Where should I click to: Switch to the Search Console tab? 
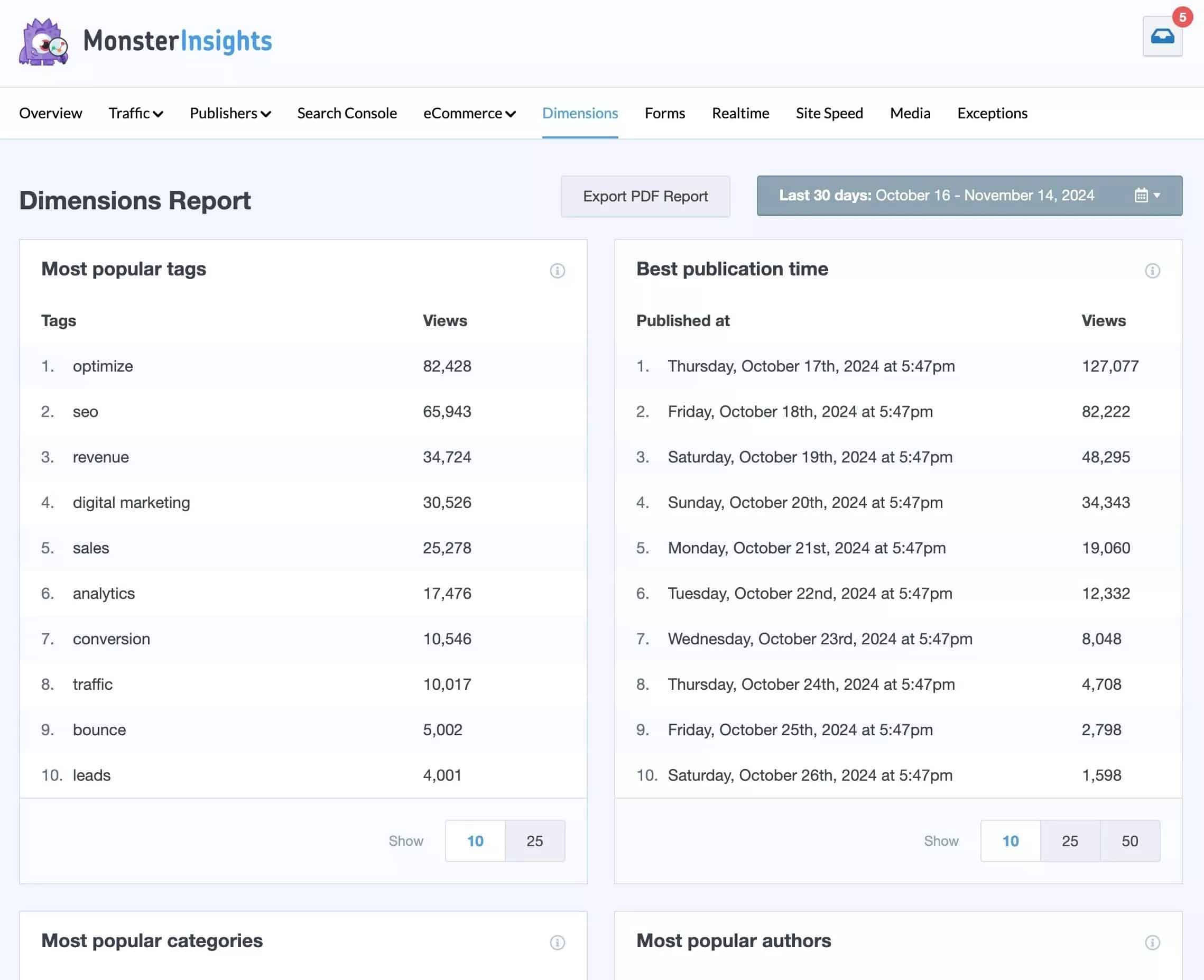point(347,114)
